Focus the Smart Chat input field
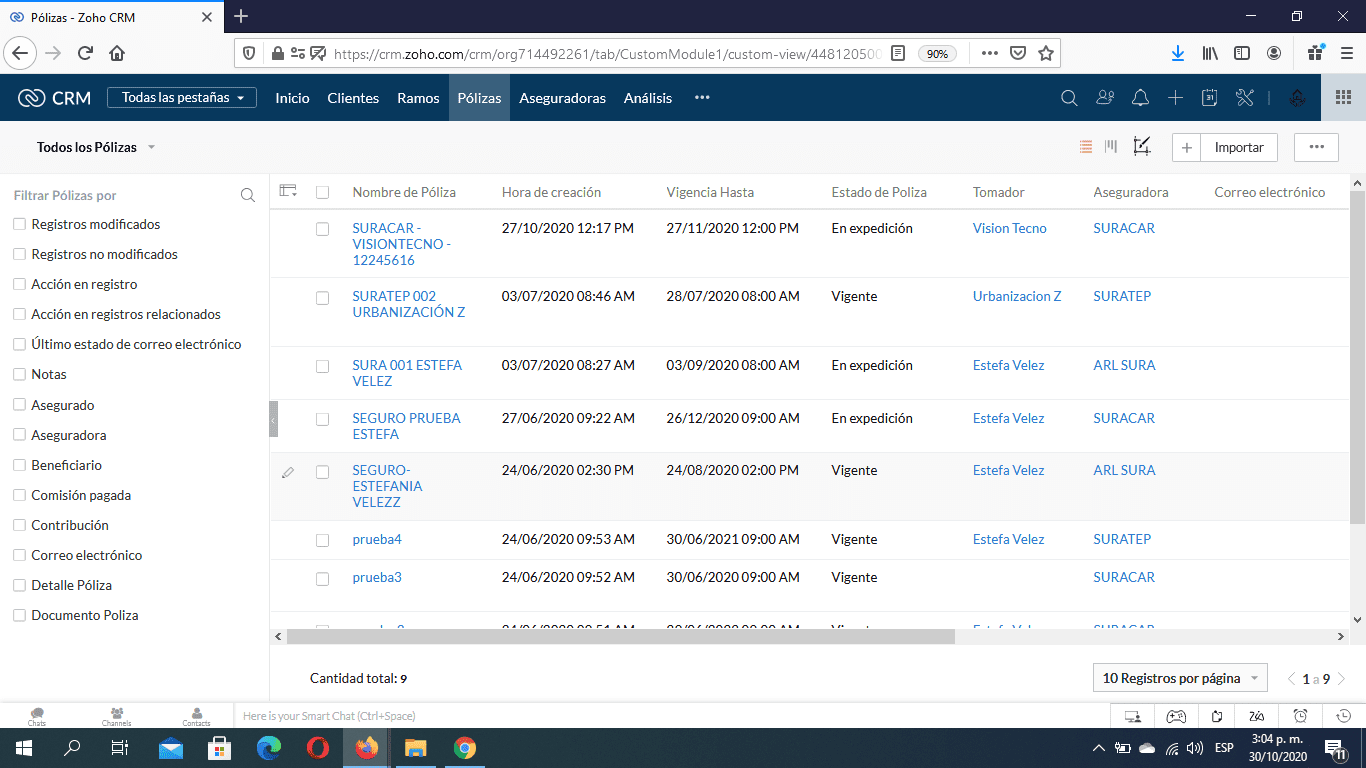This screenshot has width=1366, height=768. (670, 716)
